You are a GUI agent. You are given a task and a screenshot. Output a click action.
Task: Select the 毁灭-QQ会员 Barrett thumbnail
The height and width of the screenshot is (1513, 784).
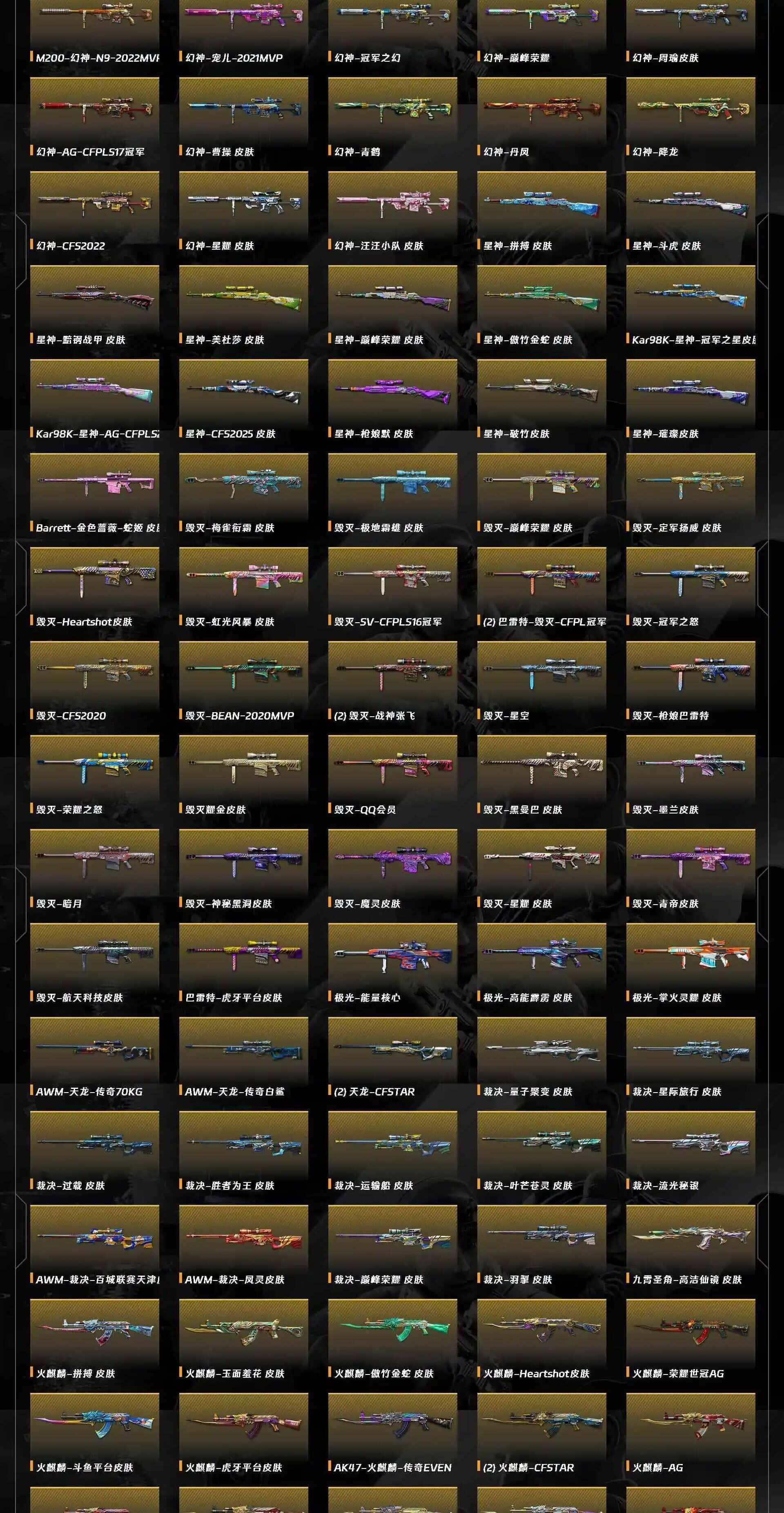point(392,768)
